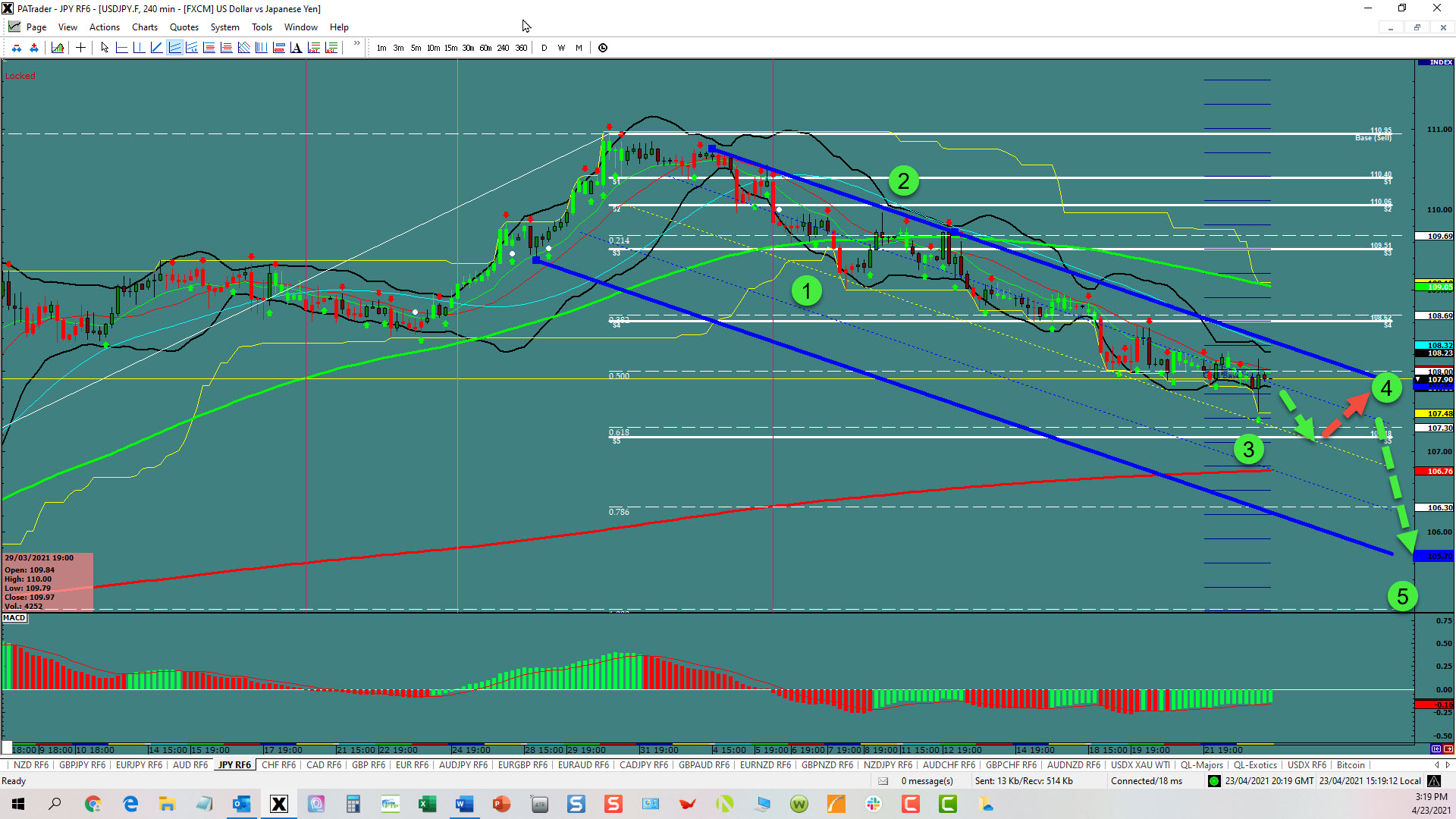Select the text annotation A tool

(x=297, y=48)
